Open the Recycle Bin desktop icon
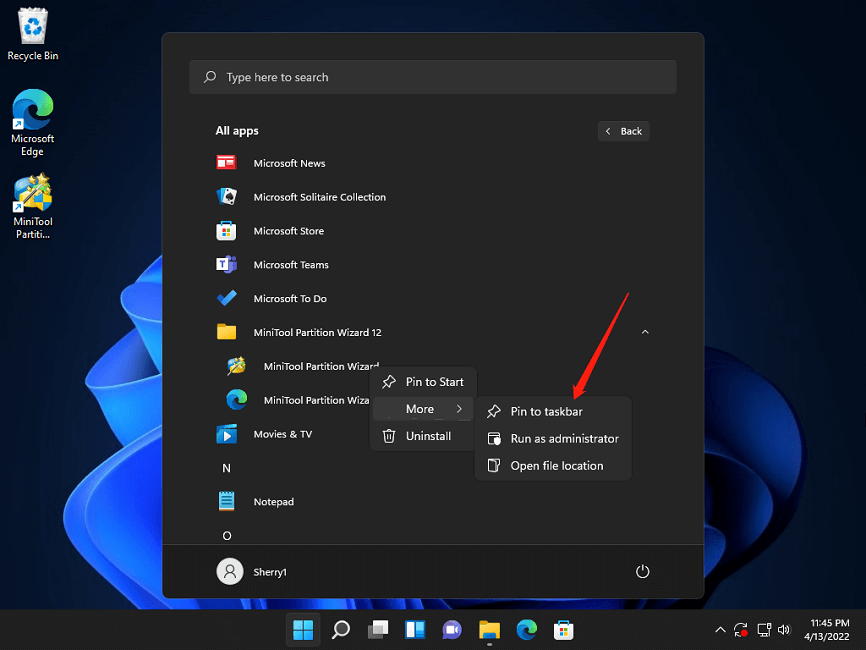The width and height of the screenshot is (866, 650). click(33, 33)
